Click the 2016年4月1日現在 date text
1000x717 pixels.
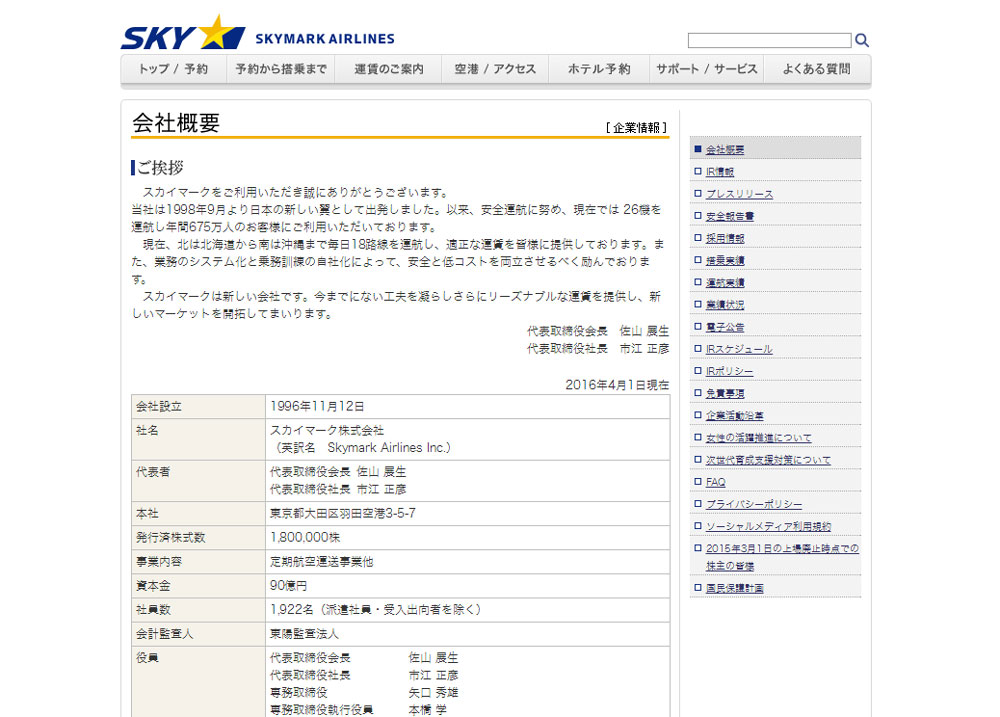click(x=617, y=385)
